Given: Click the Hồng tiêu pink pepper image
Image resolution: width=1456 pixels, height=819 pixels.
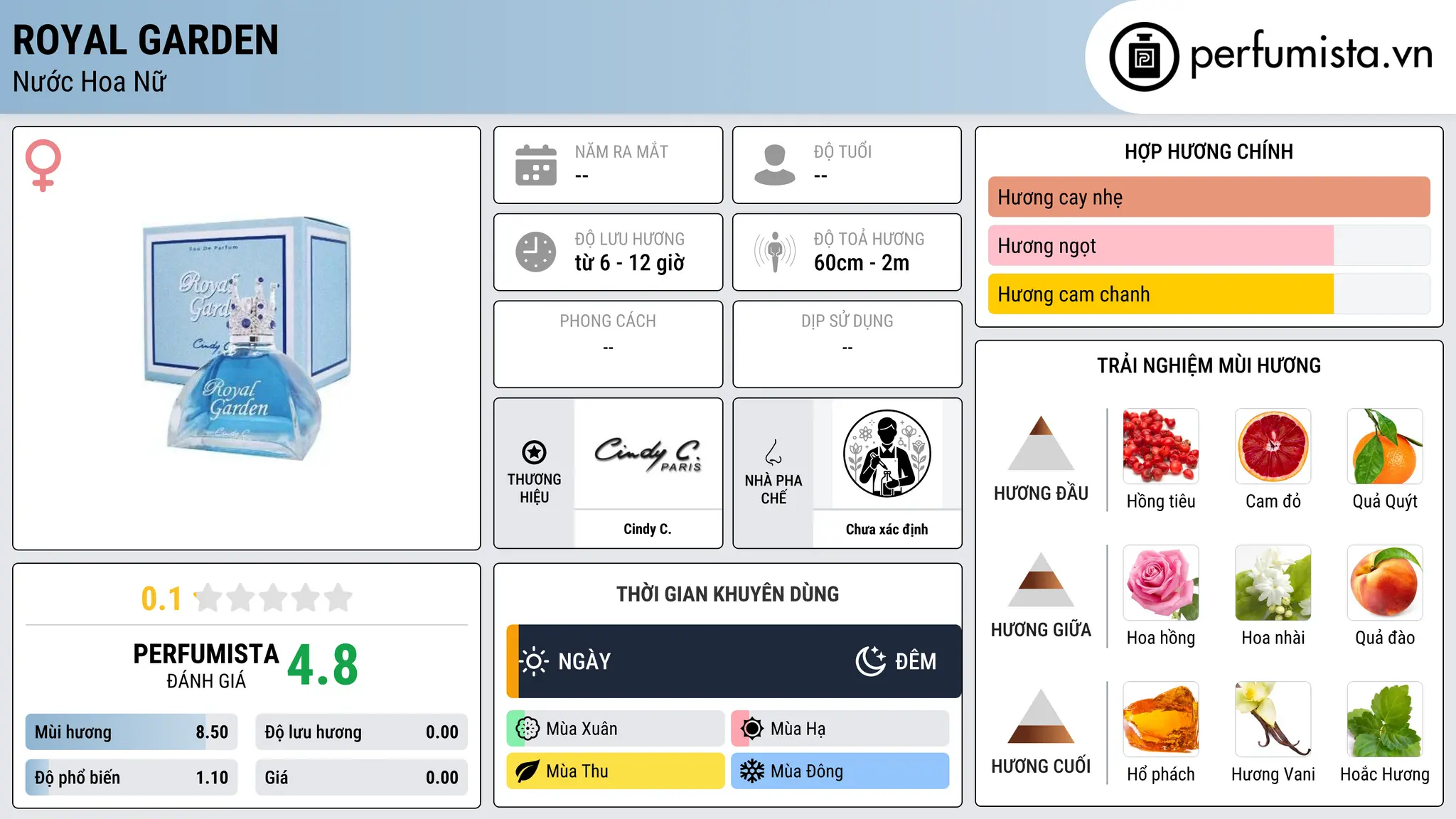Looking at the screenshot, I should pyautogui.click(x=1161, y=446).
